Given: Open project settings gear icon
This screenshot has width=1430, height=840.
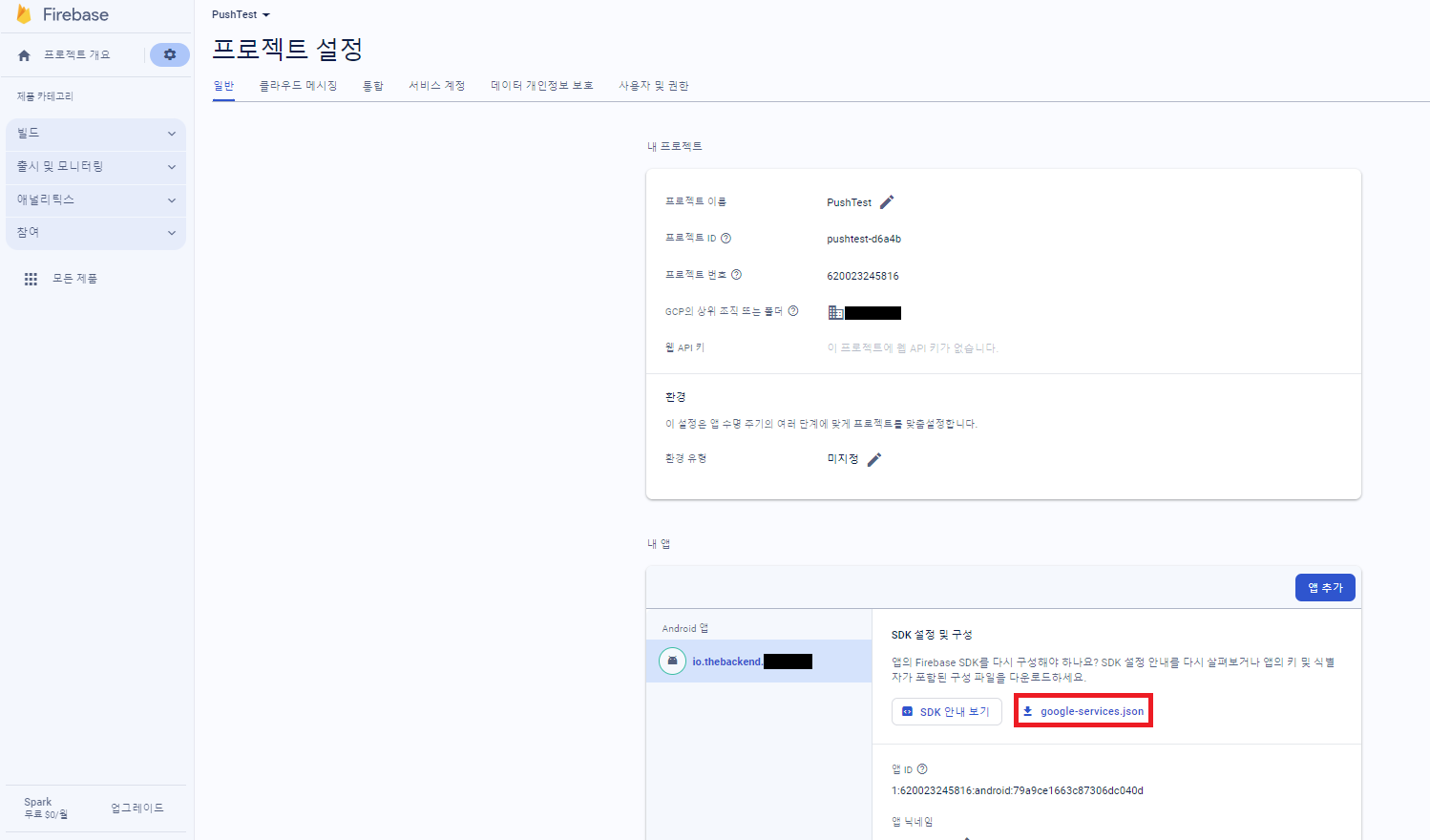Looking at the screenshot, I should 170,54.
